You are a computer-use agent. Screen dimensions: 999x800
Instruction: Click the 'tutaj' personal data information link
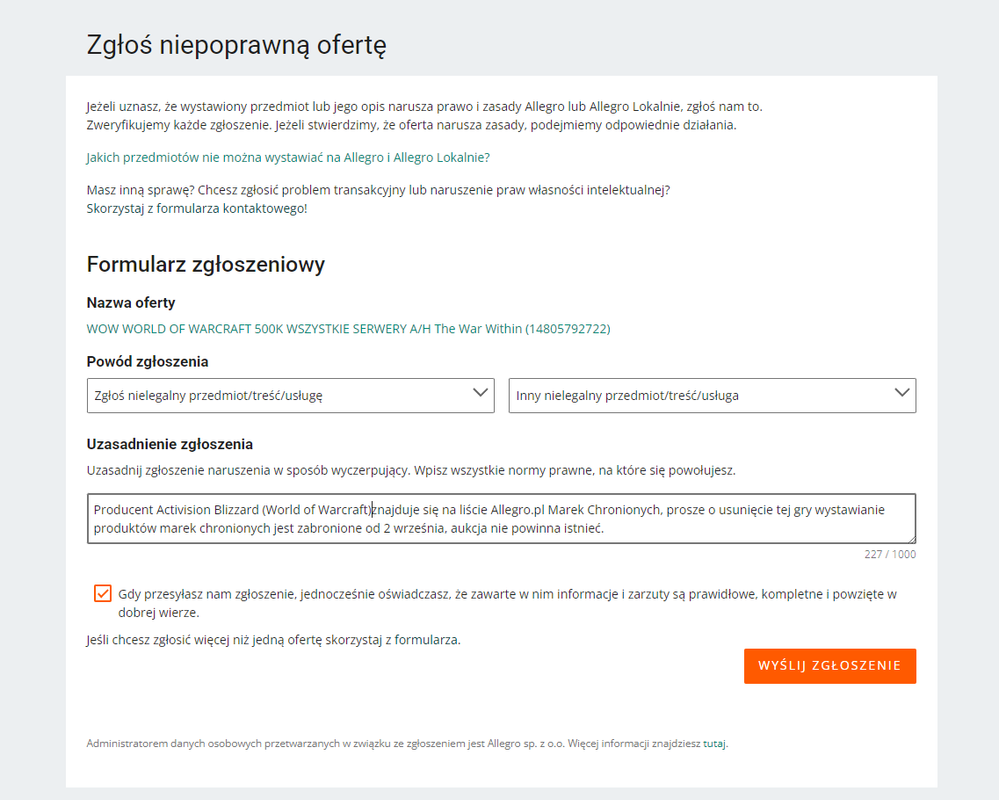click(x=714, y=743)
